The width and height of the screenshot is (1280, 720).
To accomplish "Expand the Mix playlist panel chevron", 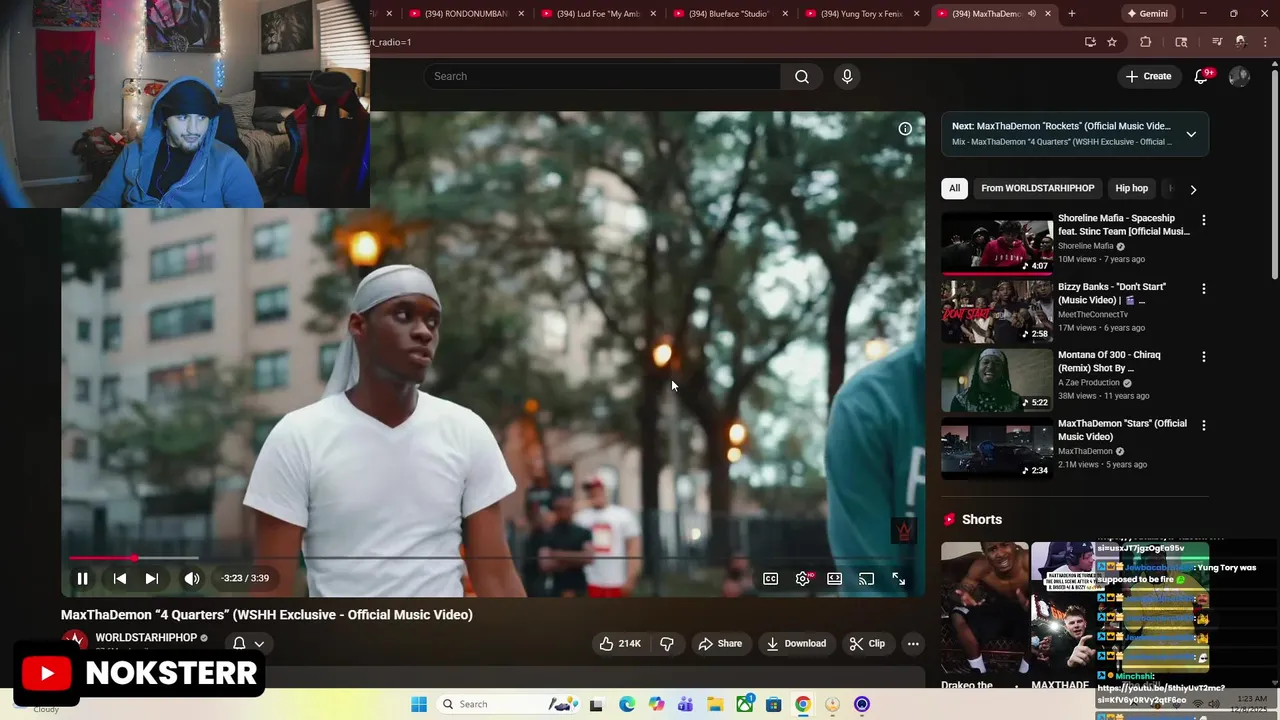I will (1191, 134).
